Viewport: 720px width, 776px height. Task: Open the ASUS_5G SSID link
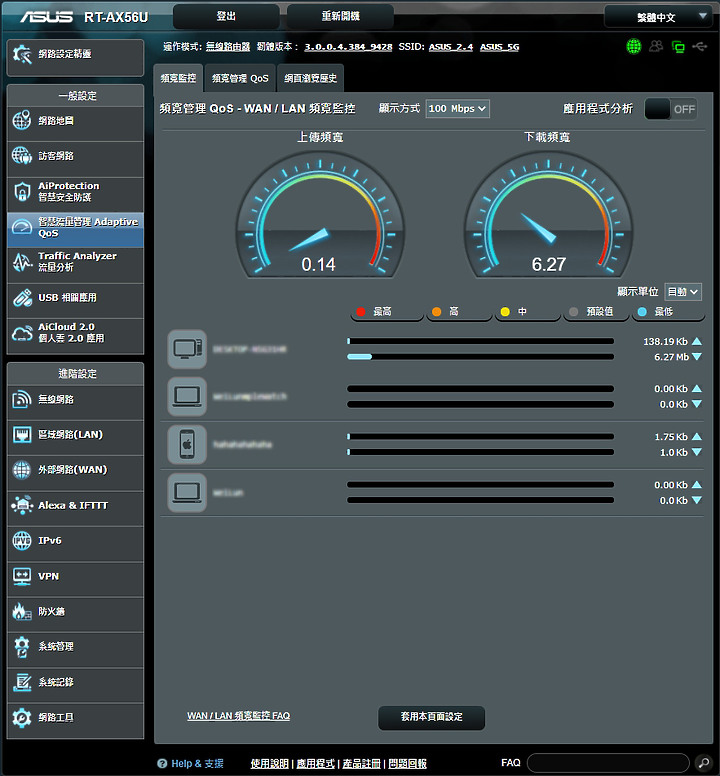500,47
